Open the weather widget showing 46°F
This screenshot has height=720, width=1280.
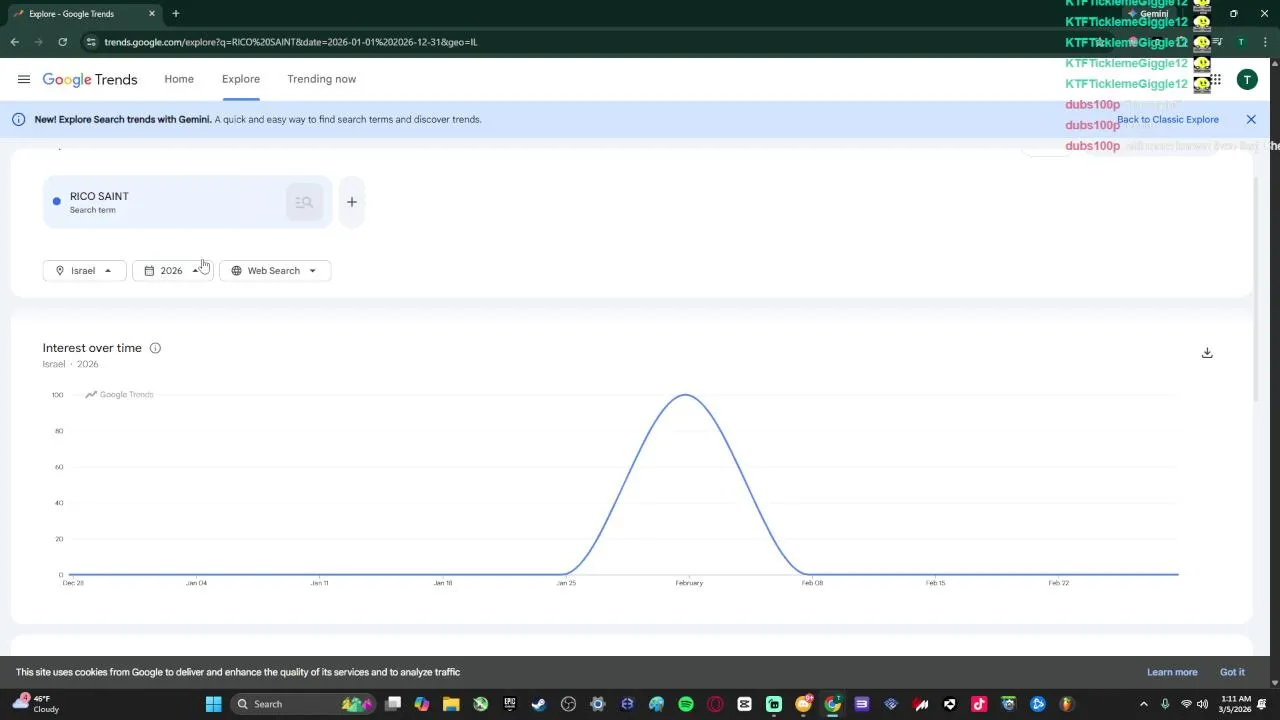tap(36, 704)
